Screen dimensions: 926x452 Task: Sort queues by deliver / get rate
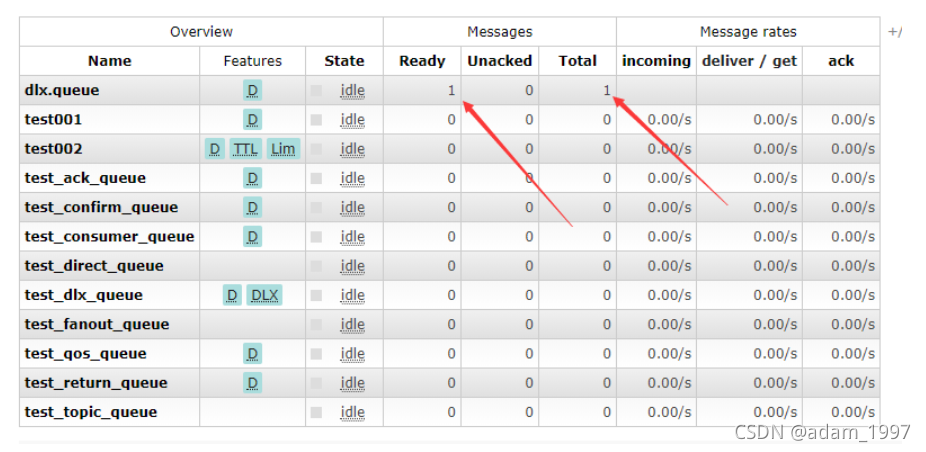pos(749,61)
